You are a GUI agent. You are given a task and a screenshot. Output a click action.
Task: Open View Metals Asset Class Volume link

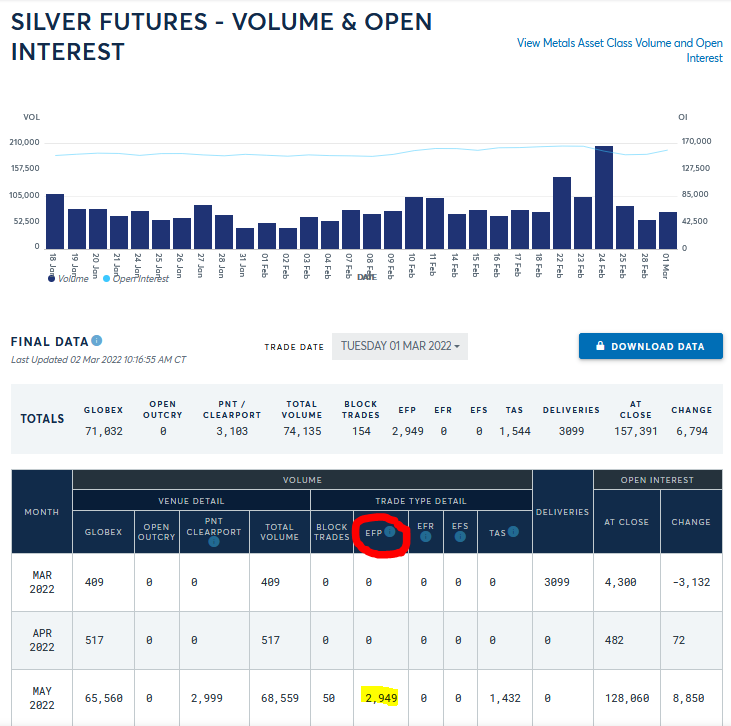point(619,50)
